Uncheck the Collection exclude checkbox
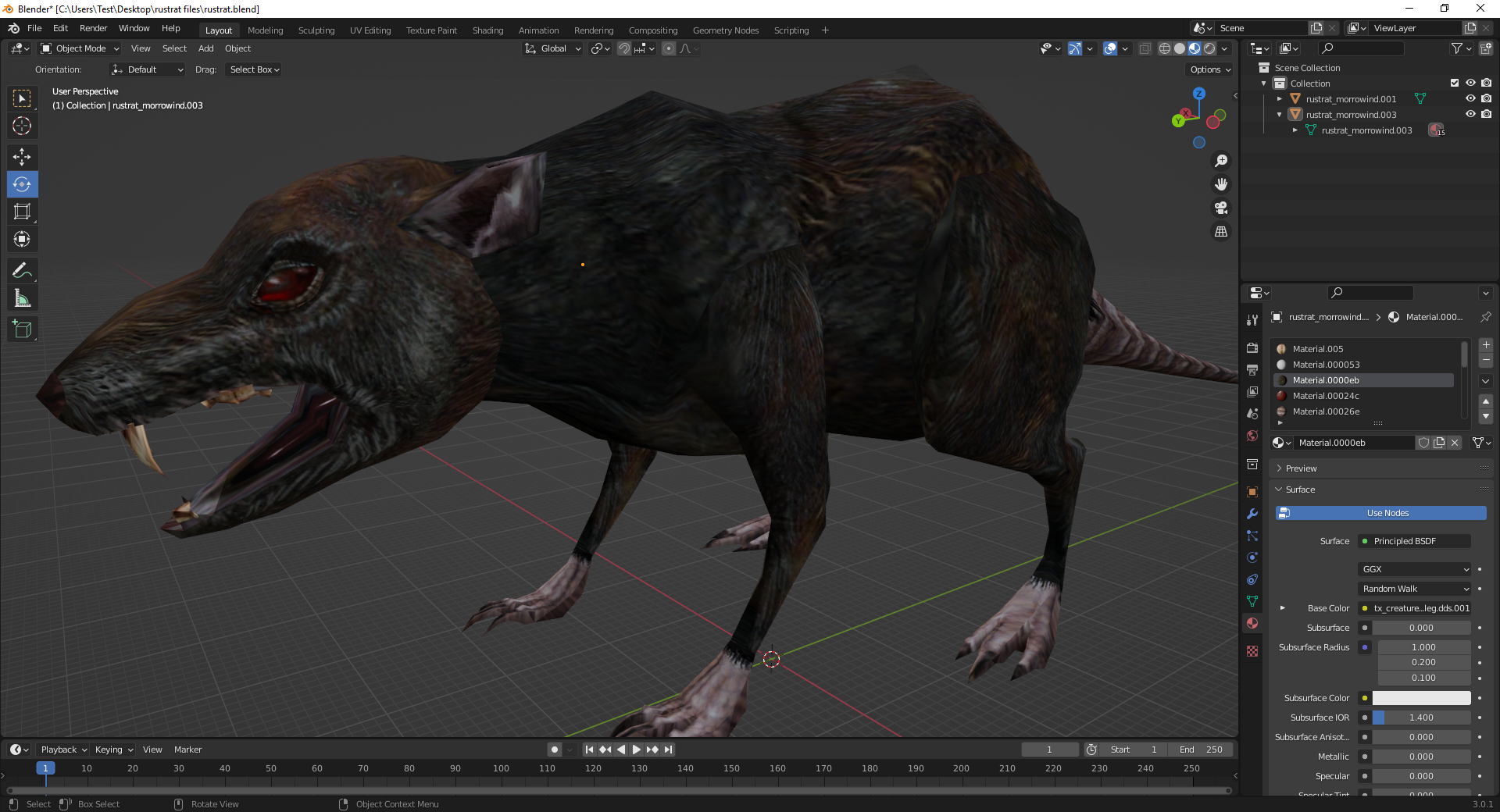This screenshot has width=1500, height=812. click(x=1455, y=83)
